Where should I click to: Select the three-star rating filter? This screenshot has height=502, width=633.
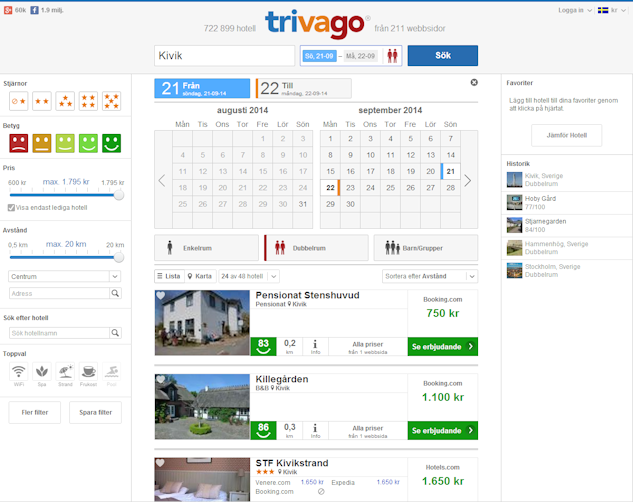click(x=65, y=101)
